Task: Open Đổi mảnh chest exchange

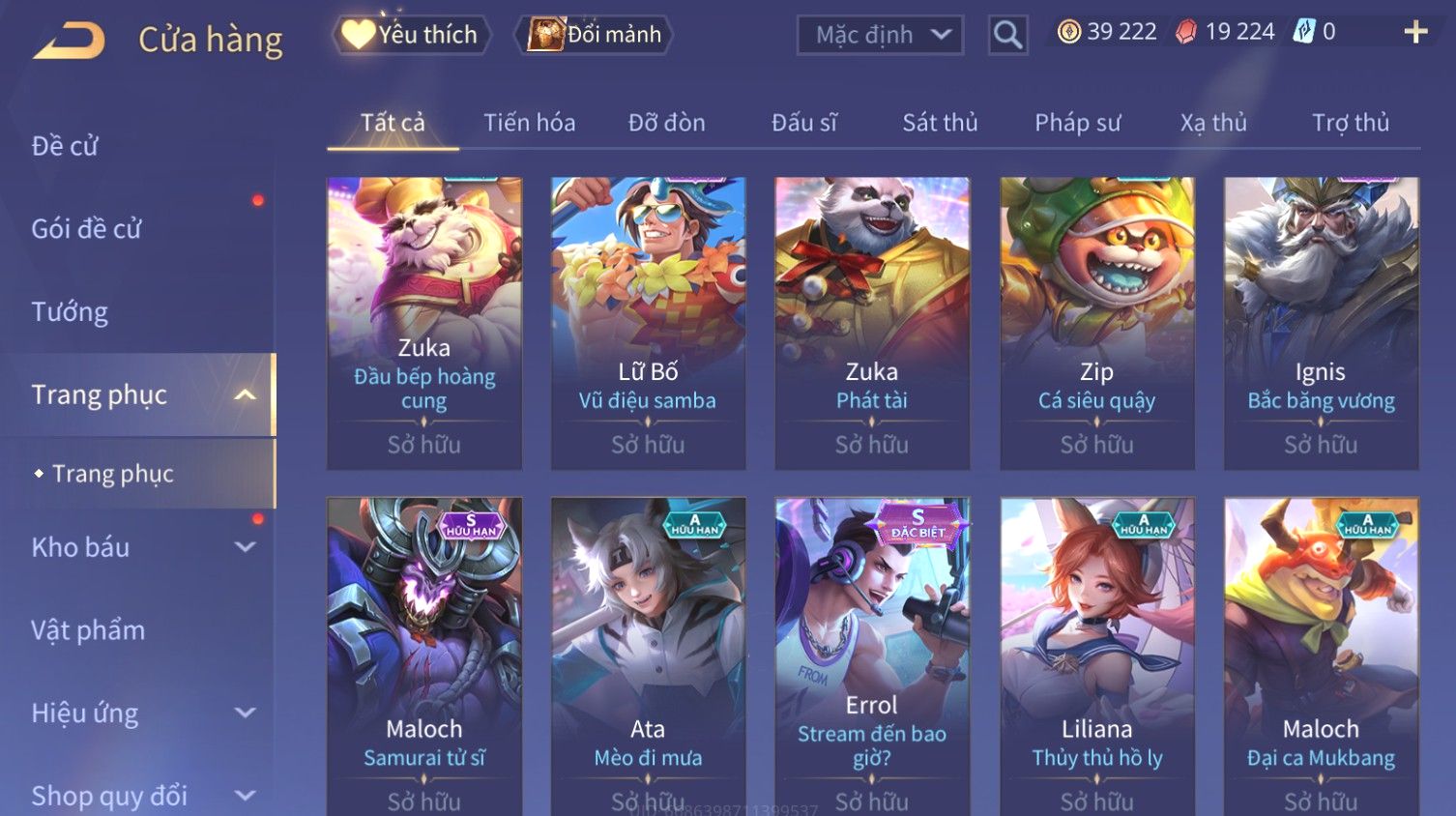Action: tap(596, 35)
